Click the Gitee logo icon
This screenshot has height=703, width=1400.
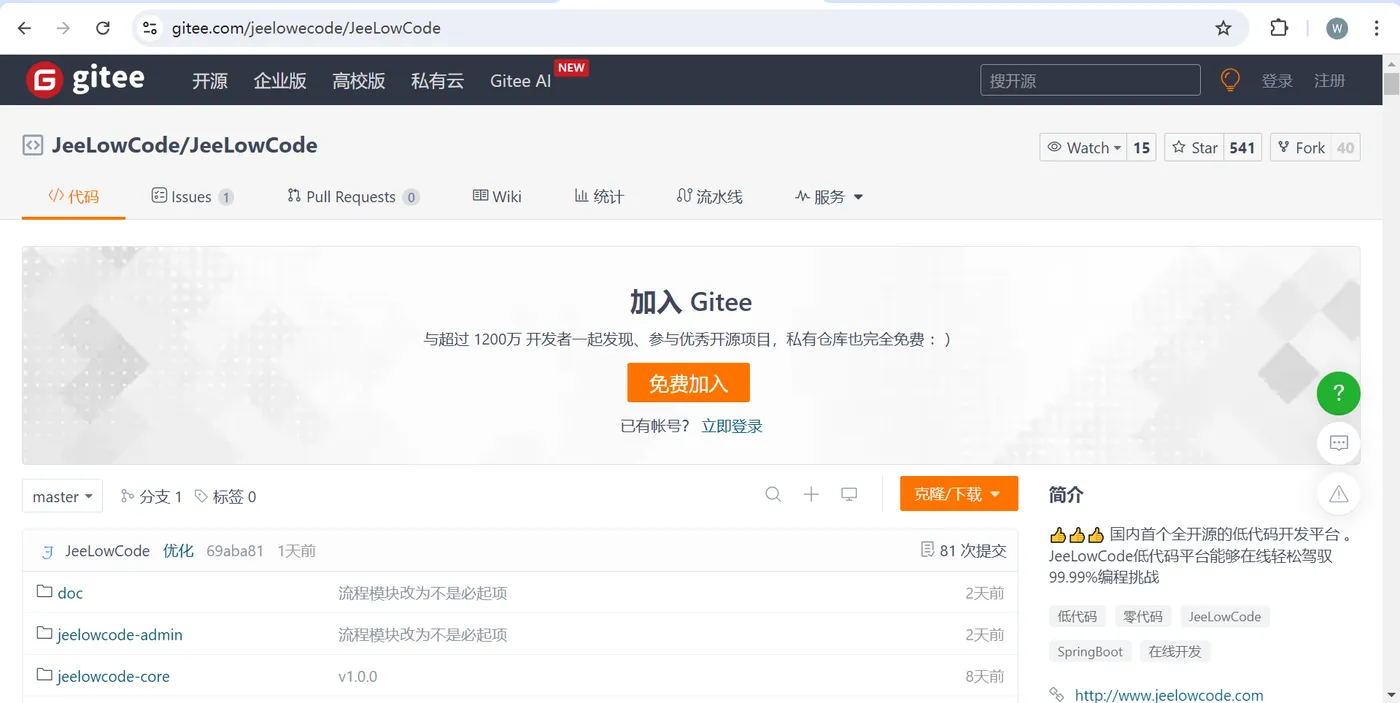click(44, 80)
